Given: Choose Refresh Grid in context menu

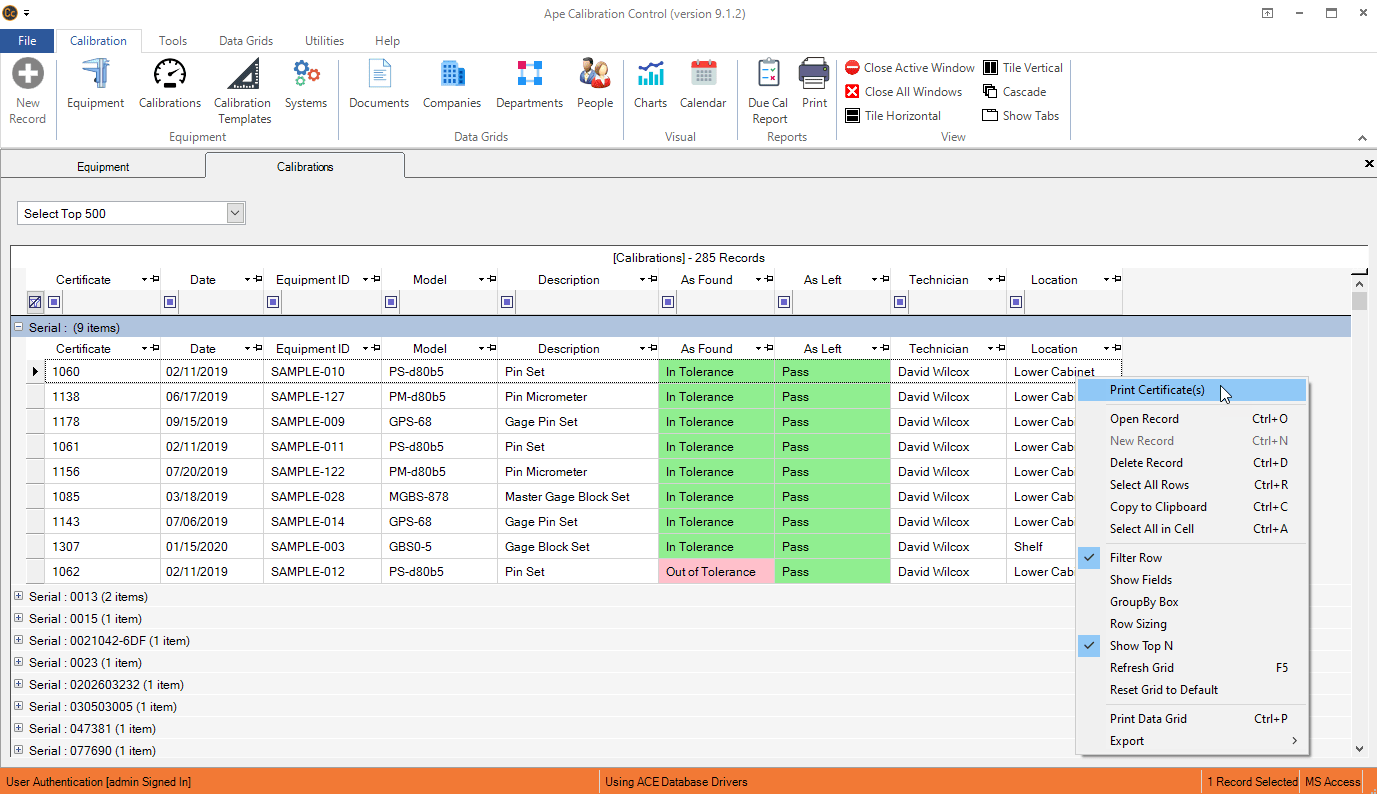Looking at the screenshot, I should pyautogui.click(x=1191, y=668).
